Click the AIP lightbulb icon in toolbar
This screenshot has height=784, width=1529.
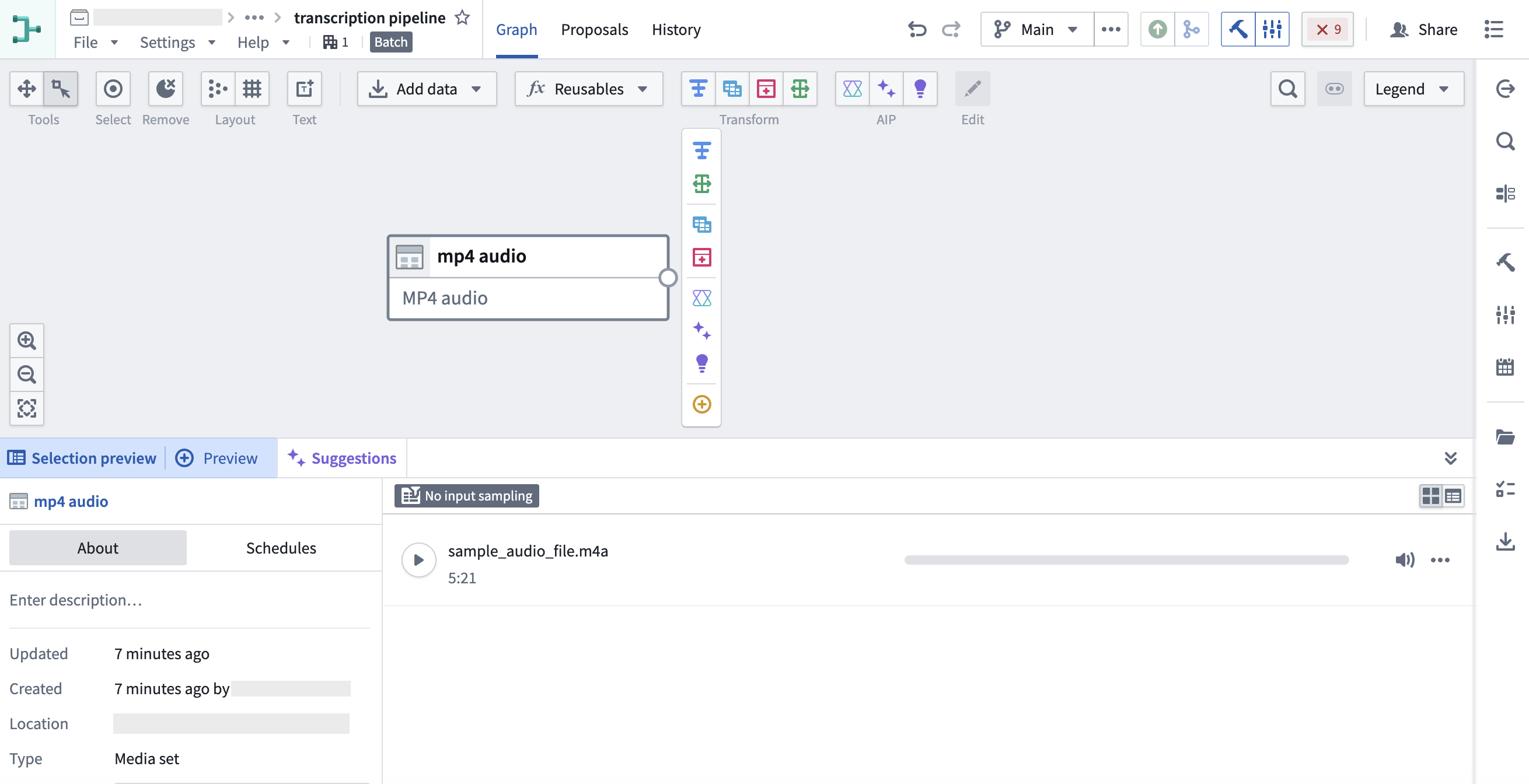pyautogui.click(x=920, y=89)
